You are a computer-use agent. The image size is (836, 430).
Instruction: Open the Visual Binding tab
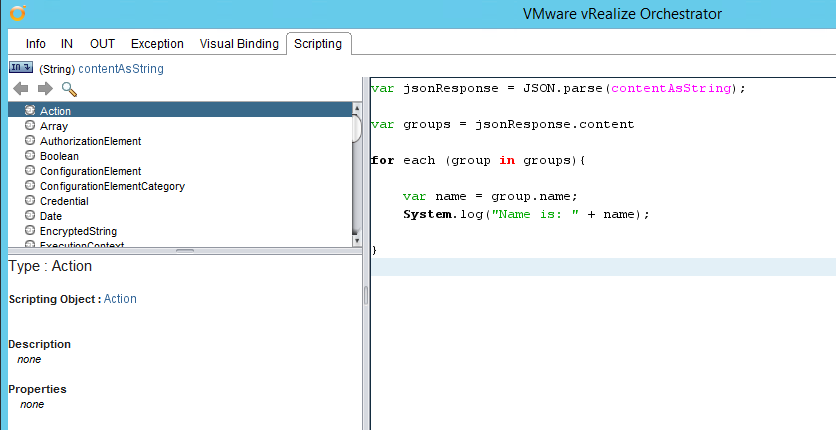point(239,44)
